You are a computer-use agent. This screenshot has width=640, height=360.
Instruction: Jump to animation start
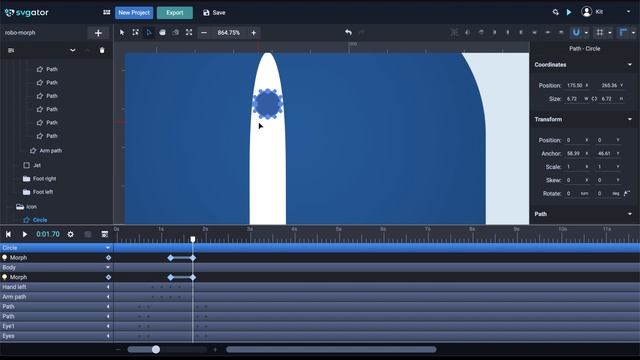(8, 234)
